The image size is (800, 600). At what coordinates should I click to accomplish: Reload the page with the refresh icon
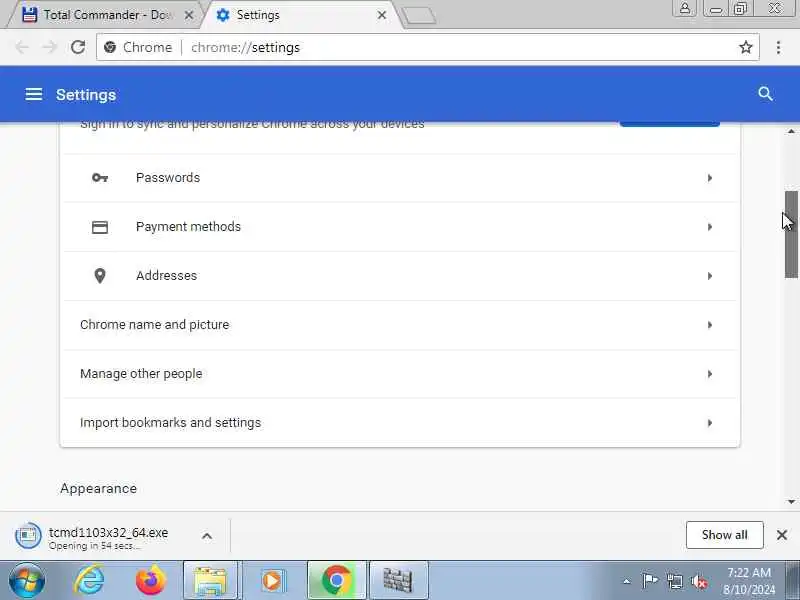(78, 47)
